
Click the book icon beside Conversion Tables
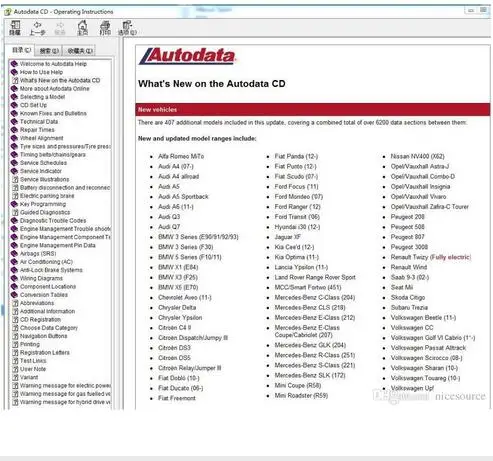click(x=14, y=295)
